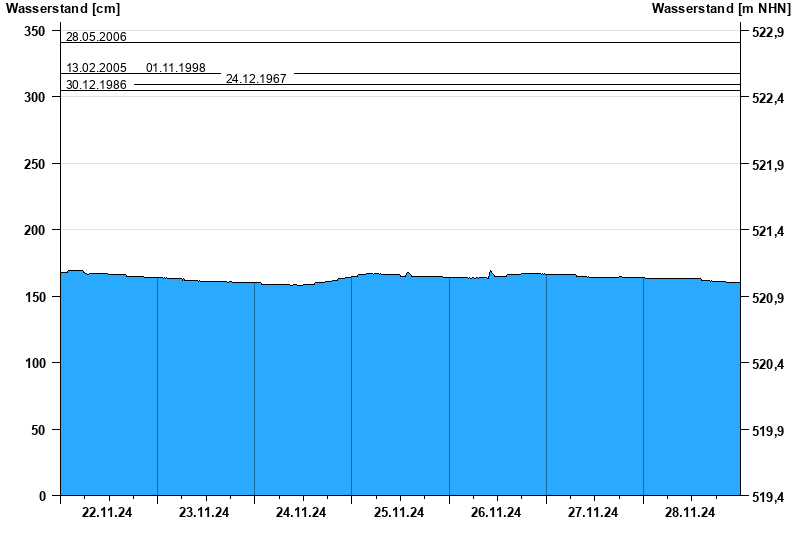Screen dimensions: 800x550
Task: Click the 28.05.2006 high-water mark label
Action: [x=96, y=37]
